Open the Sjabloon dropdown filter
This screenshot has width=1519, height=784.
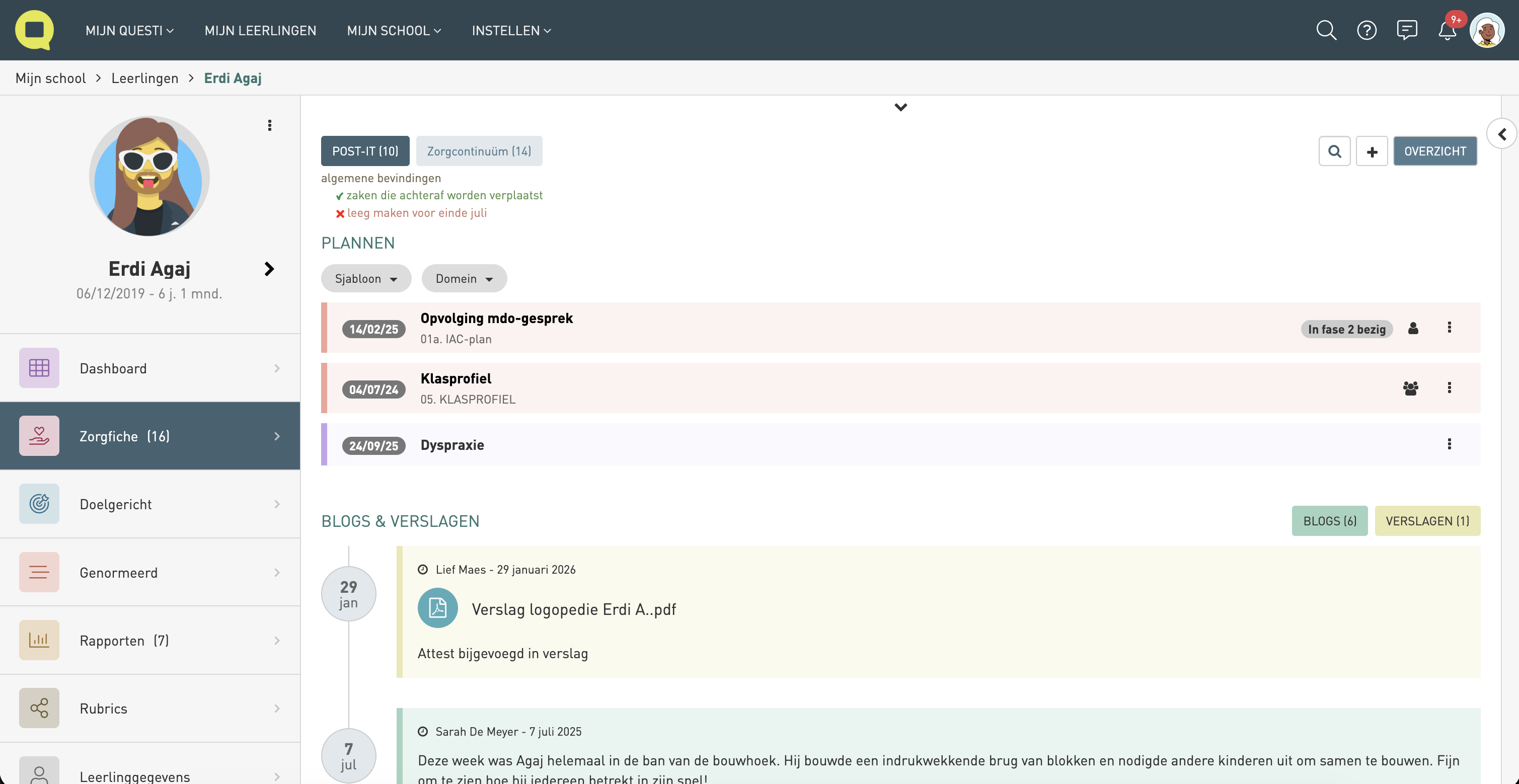click(x=365, y=279)
